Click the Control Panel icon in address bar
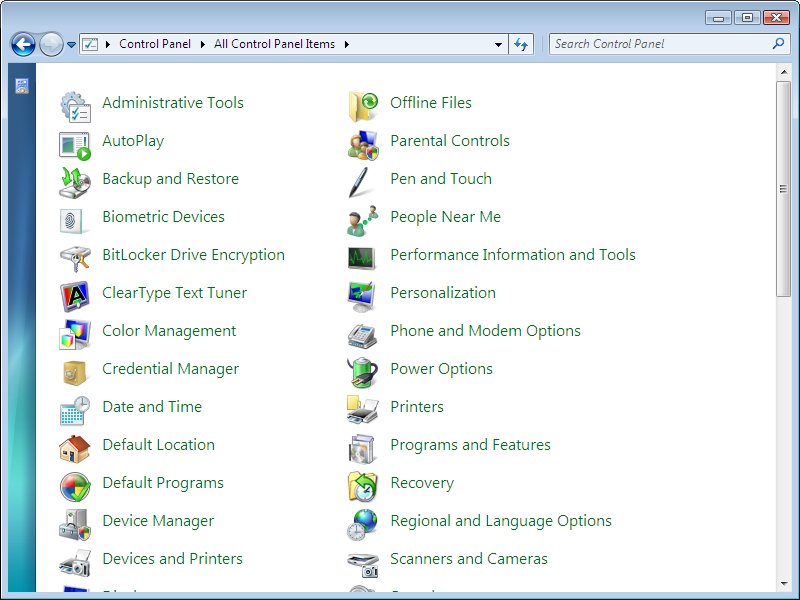Image resolution: width=800 pixels, height=600 pixels. [x=90, y=44]
